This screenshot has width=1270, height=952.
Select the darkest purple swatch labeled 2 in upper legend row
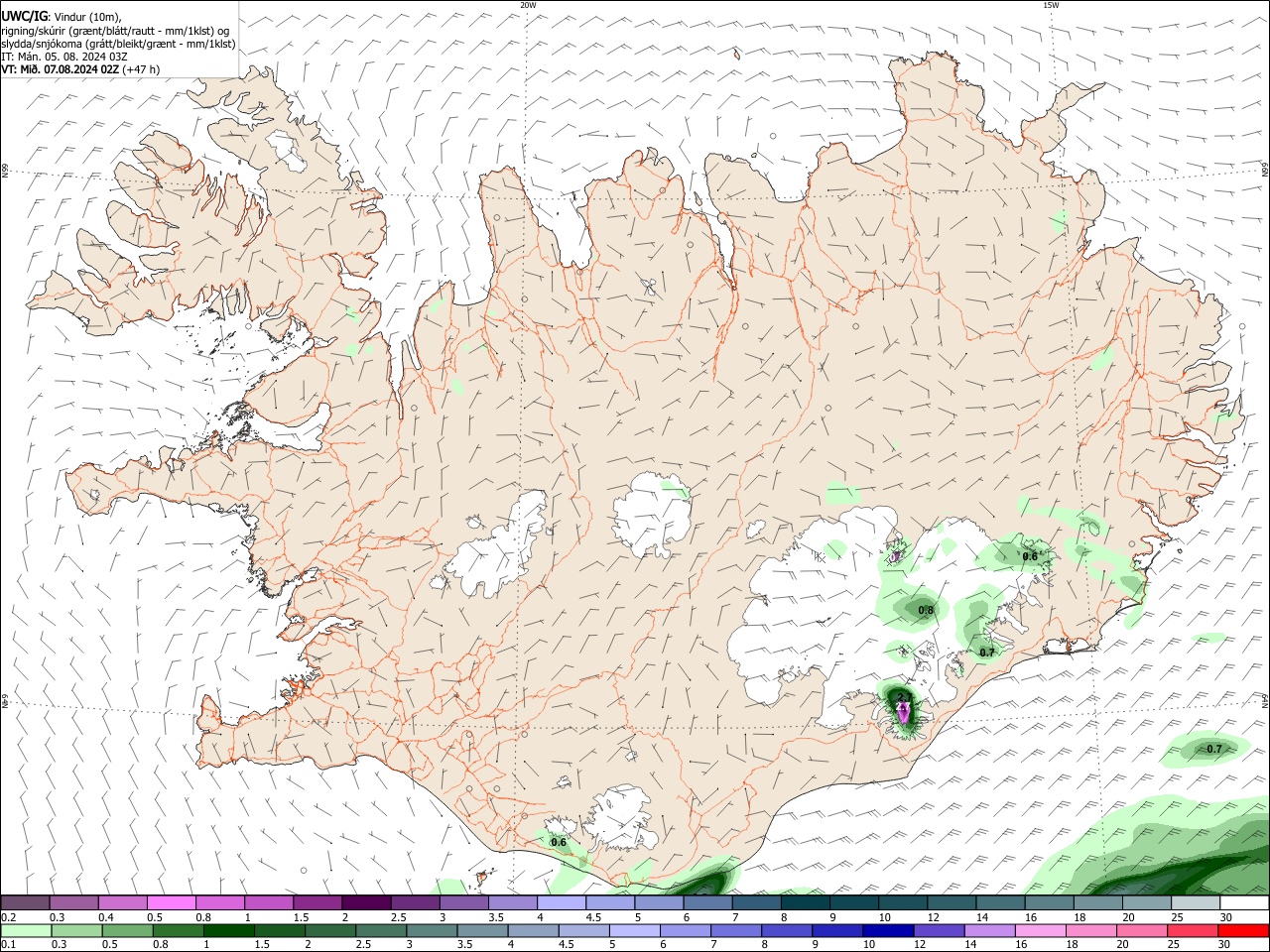coord(365,903)
